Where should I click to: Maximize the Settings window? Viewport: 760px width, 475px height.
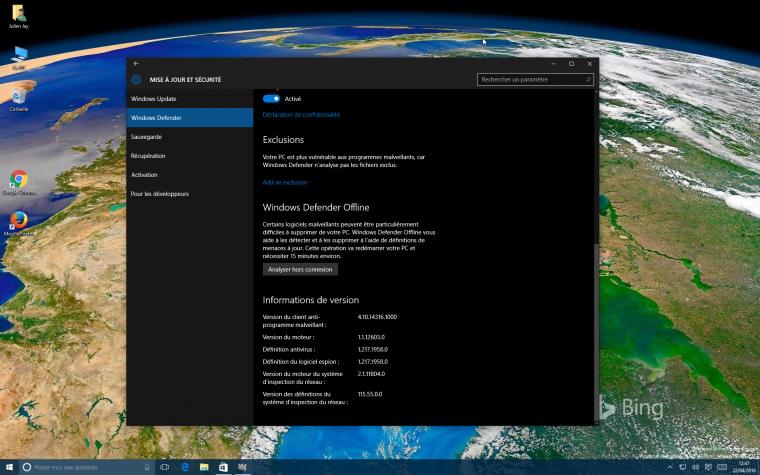click(x=571, y=63)
